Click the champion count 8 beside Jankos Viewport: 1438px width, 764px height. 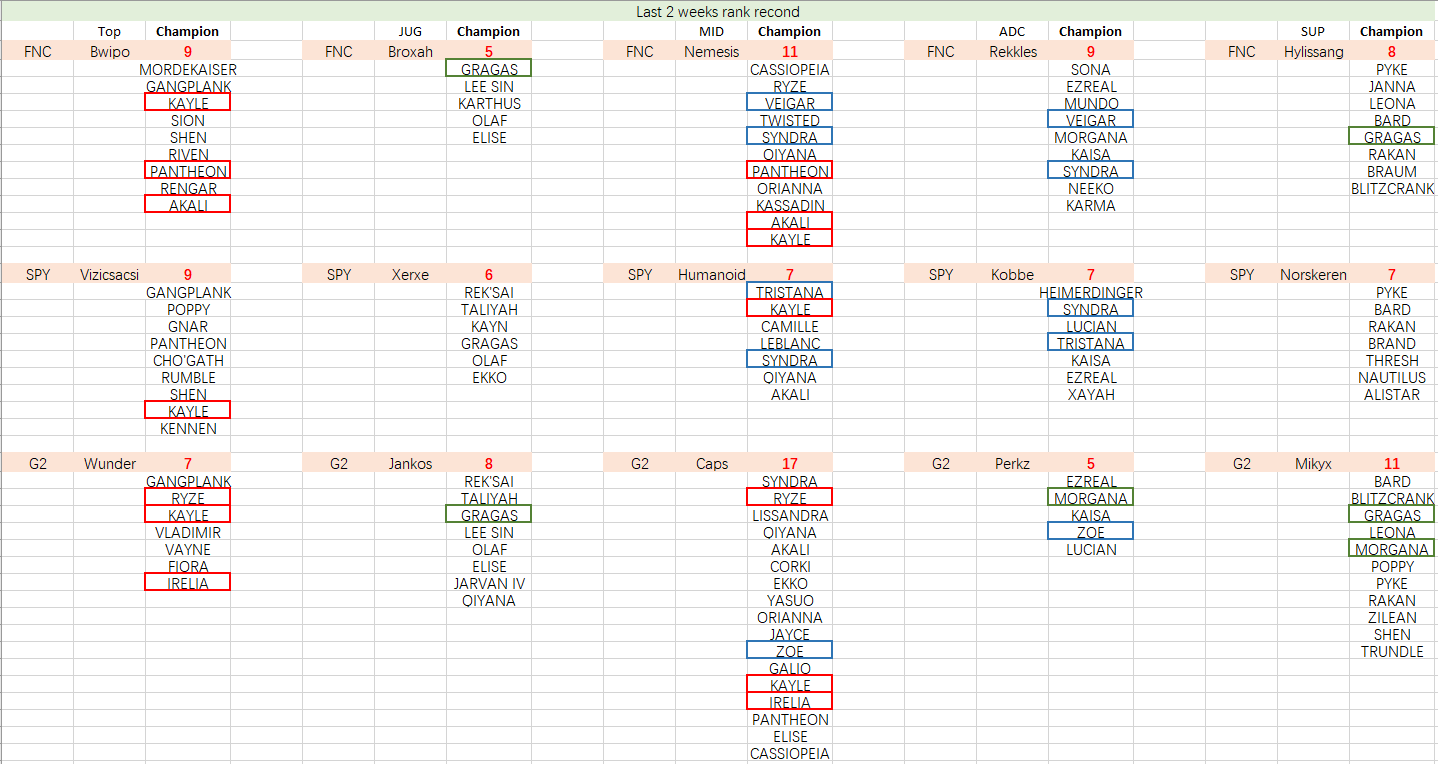[x=488, y=464]
